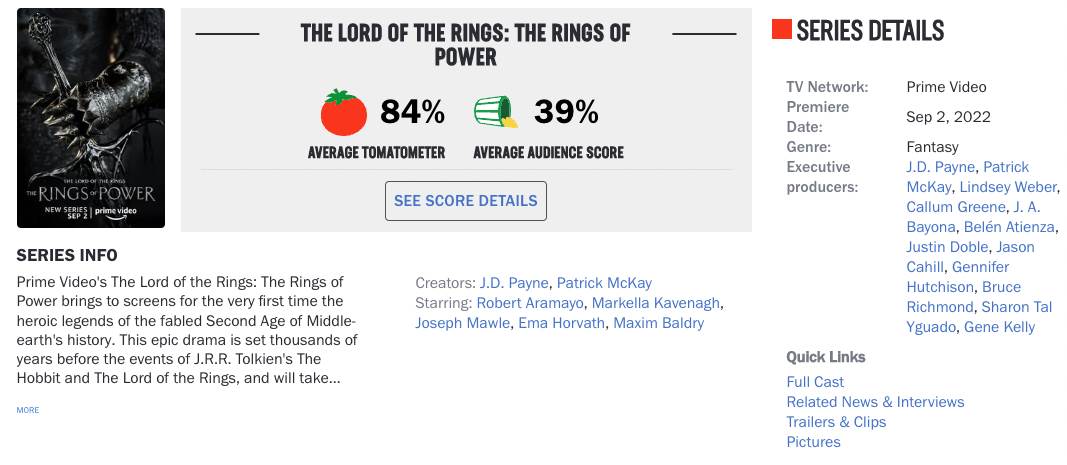This screenshot has height=465, width=1067.
Task: Expand series info with the More link
Action: tap(28, 410)
